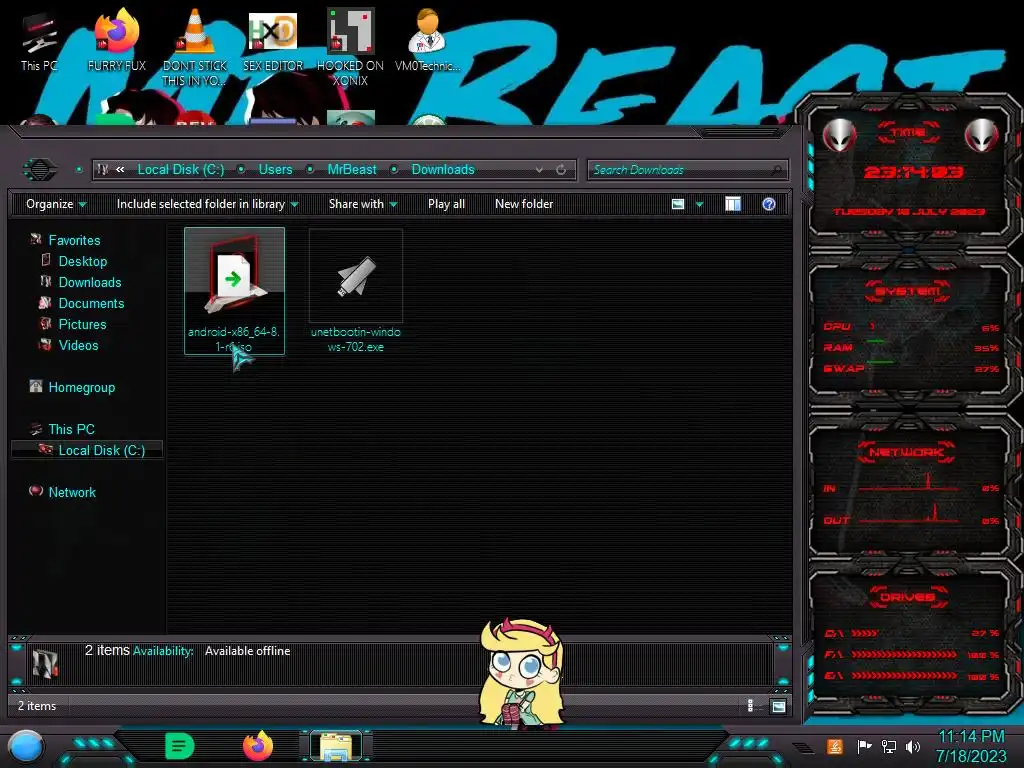Switch to large icons view in status bar
The image size is (1024, 768).
778,706
